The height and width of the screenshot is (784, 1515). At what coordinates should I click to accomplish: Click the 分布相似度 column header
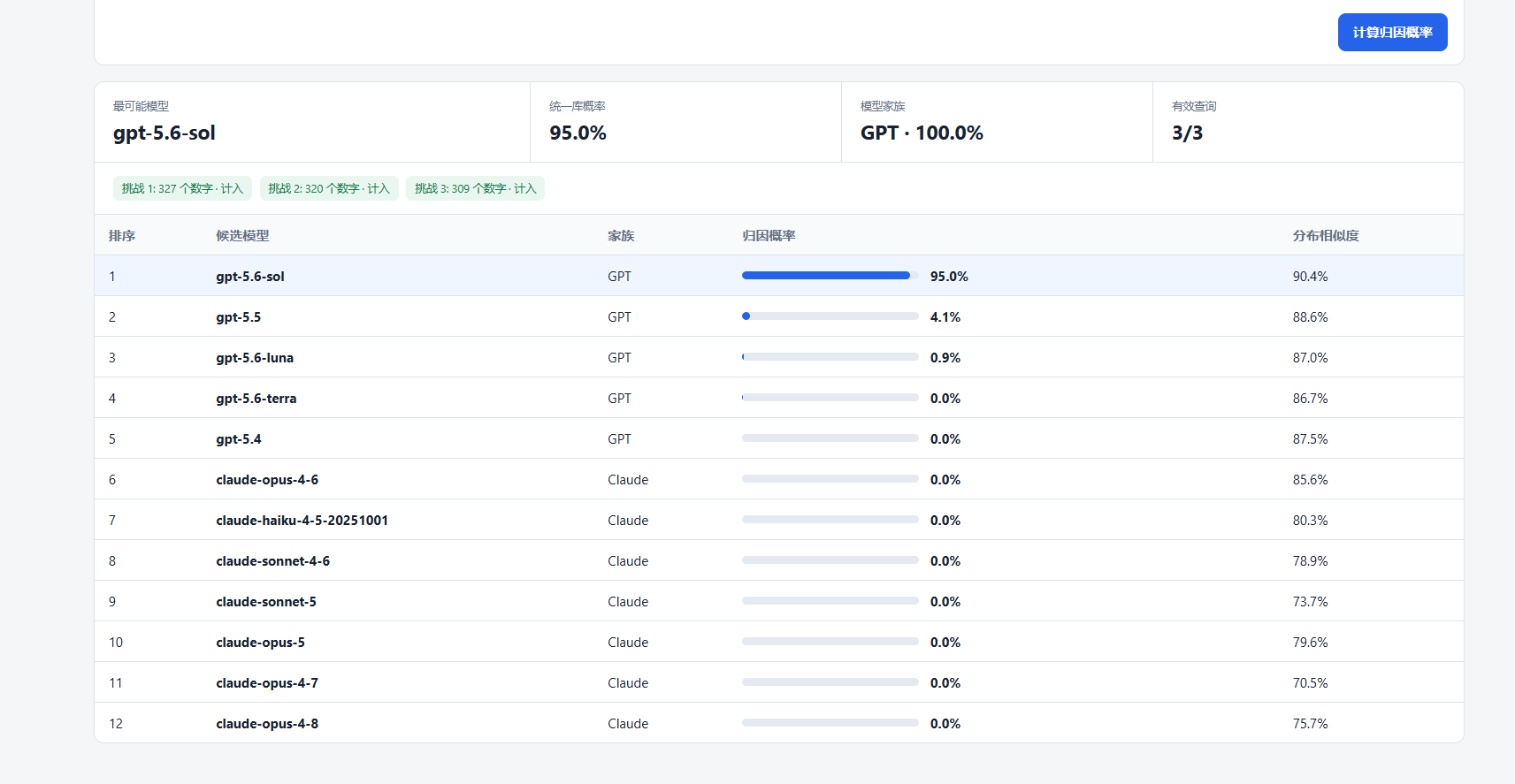coord(1326,236)
